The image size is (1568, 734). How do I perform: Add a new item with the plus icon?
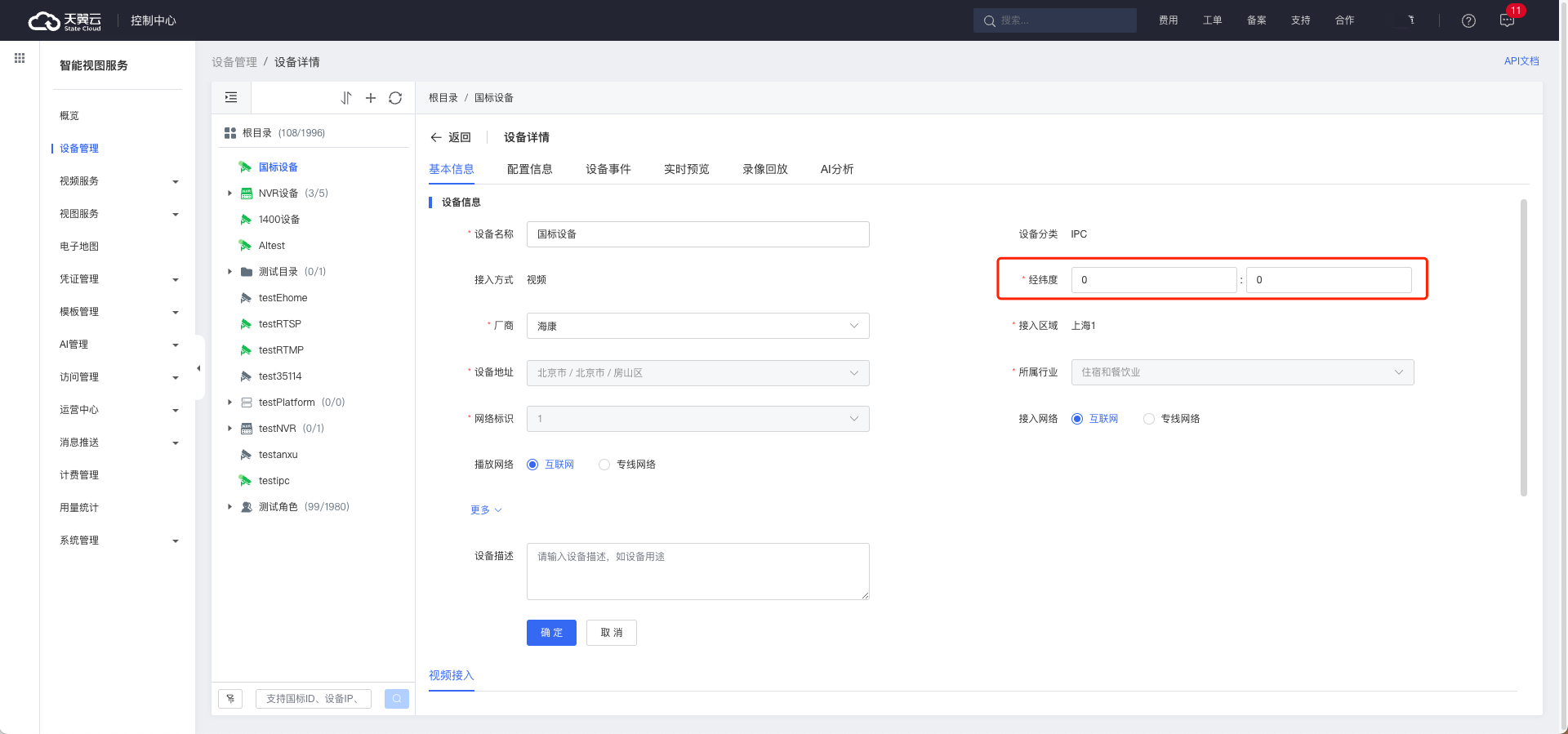[x=371, y=98]
